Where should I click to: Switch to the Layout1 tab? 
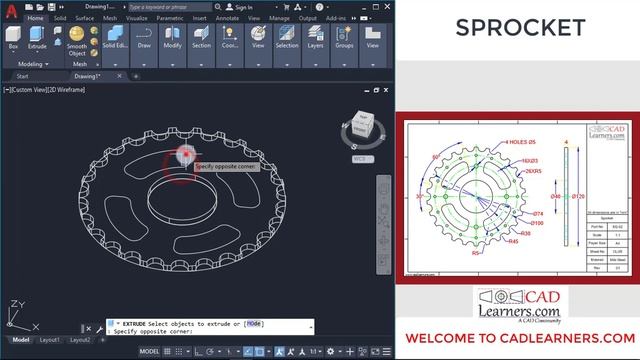[49, 340]
